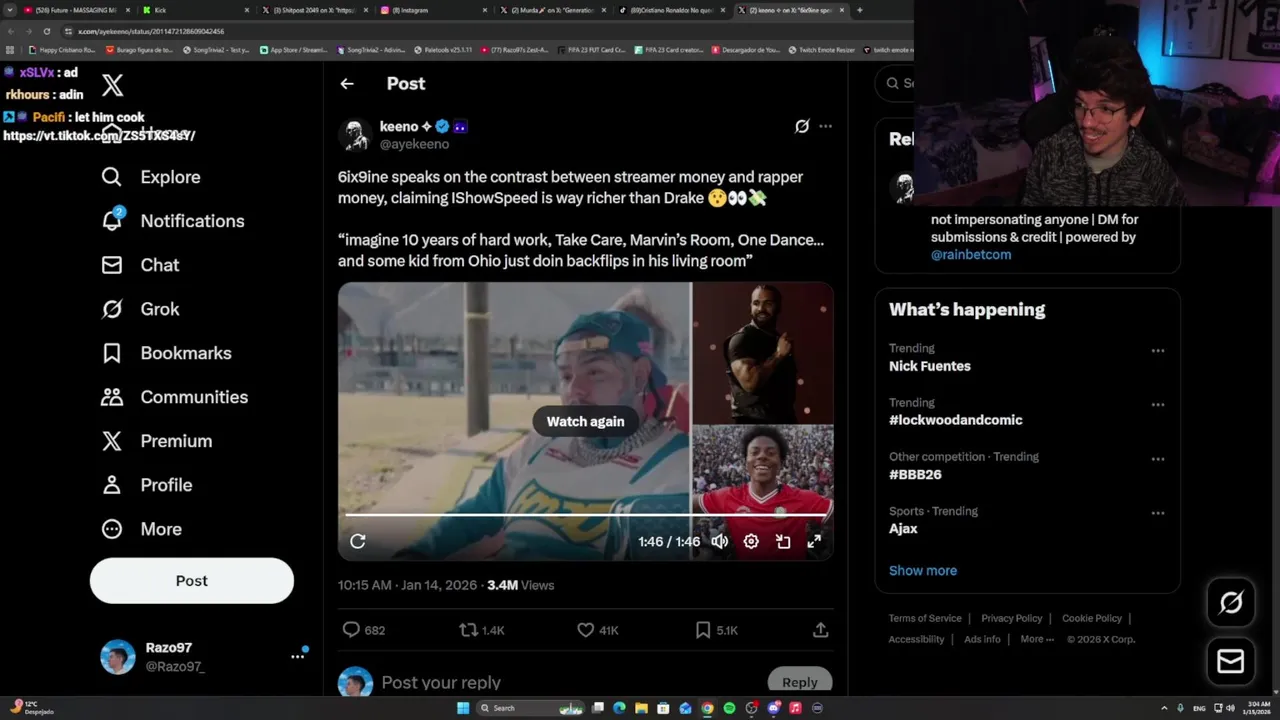
Task: Click the back arrow beside Post
Action: coord(347,84)
